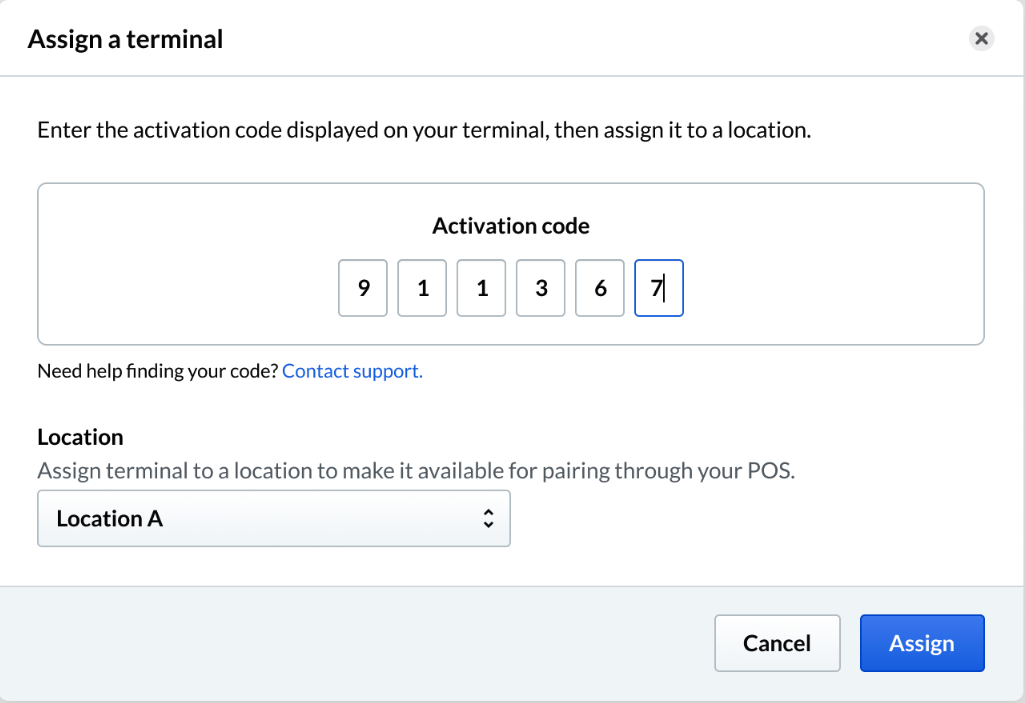This screenshot has height=703, width=1025.
Task: Click the Activation code heading
Action: (511, 226)
